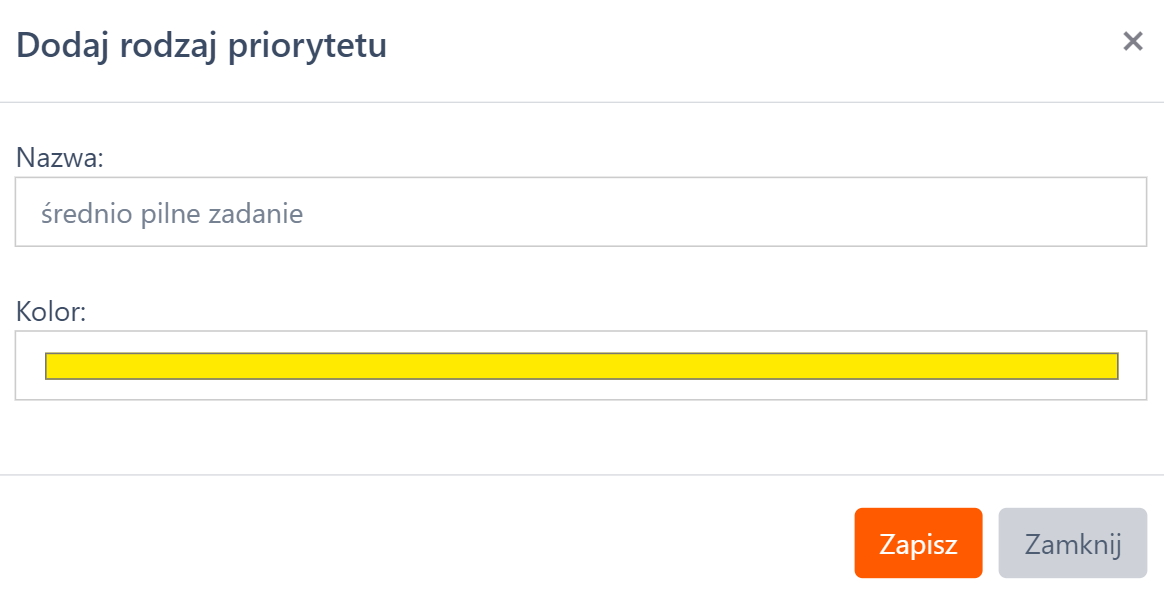Click the gray Zamknij button

[1072, 544]
